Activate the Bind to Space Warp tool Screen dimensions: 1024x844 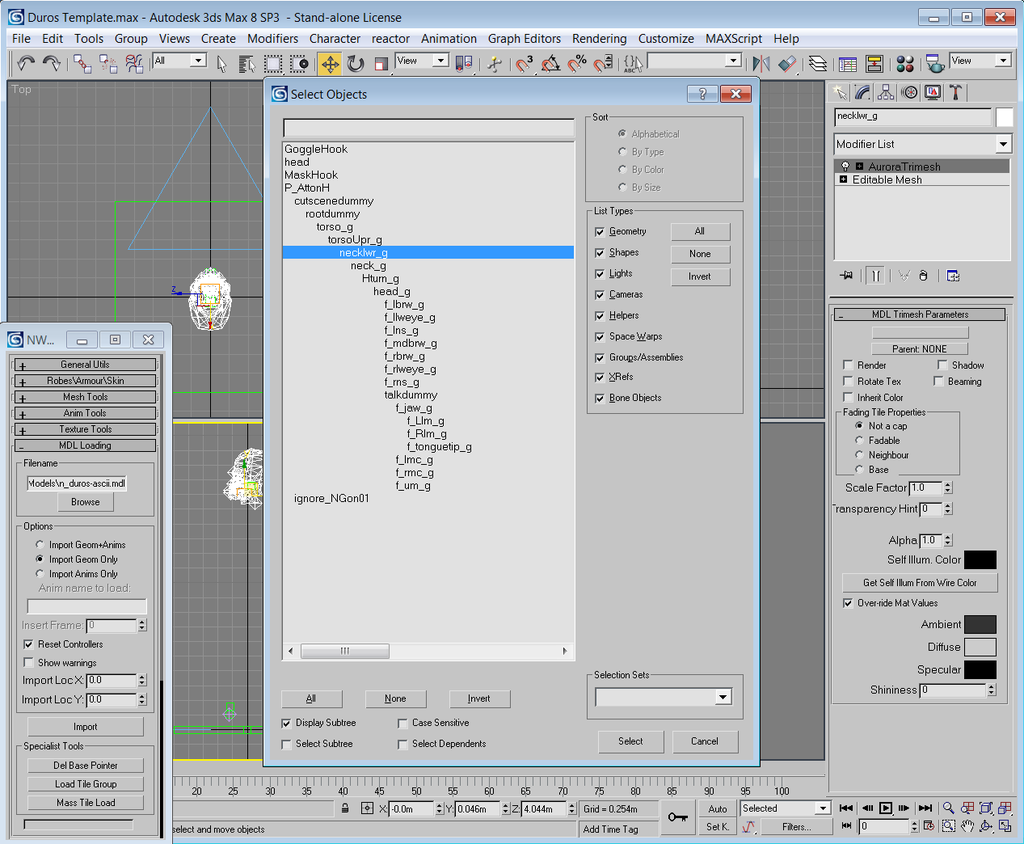tap(134, 63)
